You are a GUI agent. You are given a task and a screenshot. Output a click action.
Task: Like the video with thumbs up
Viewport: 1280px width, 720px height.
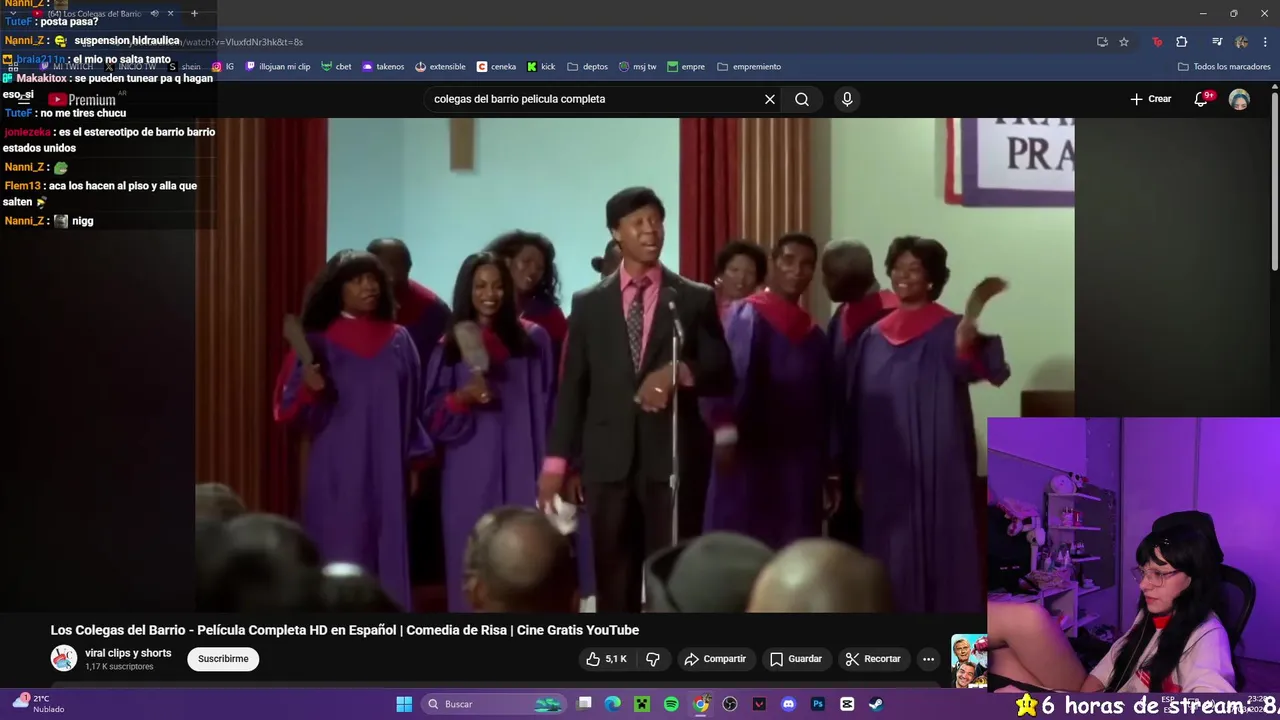[606, 659]
